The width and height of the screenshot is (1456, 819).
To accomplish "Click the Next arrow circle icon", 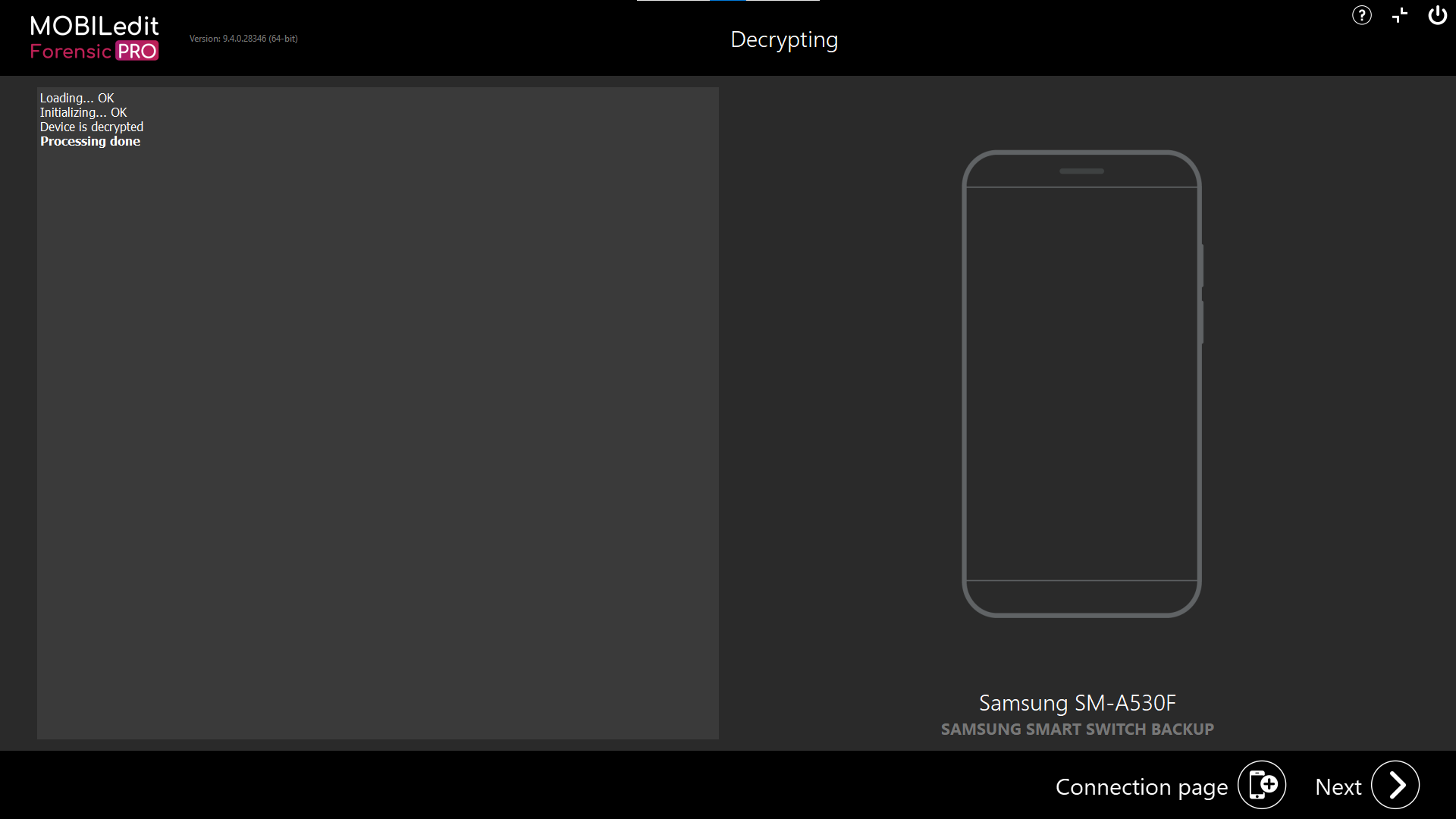I will [x=1395, y=785].
